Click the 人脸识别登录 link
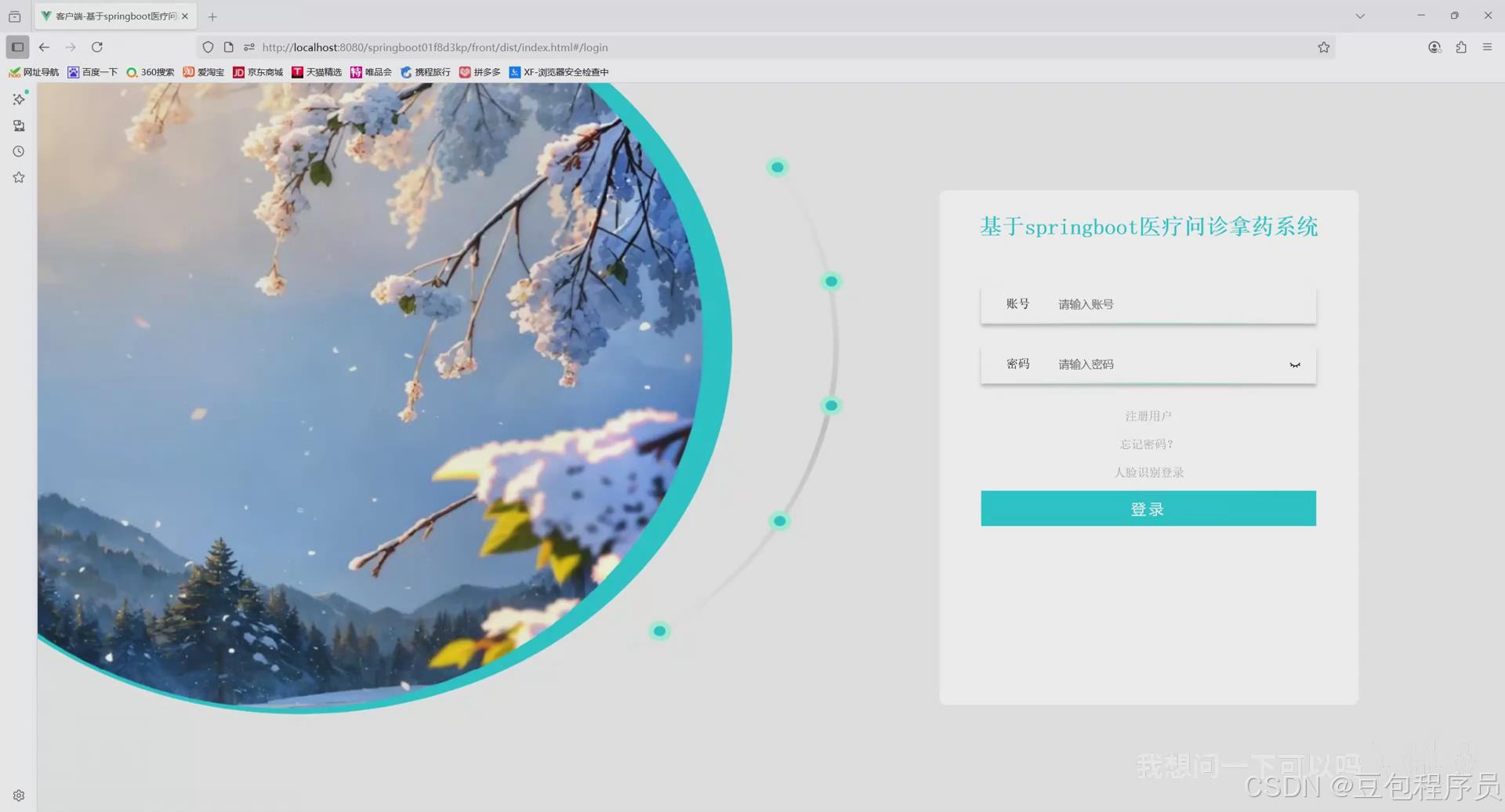 (x=1149, y=473)
